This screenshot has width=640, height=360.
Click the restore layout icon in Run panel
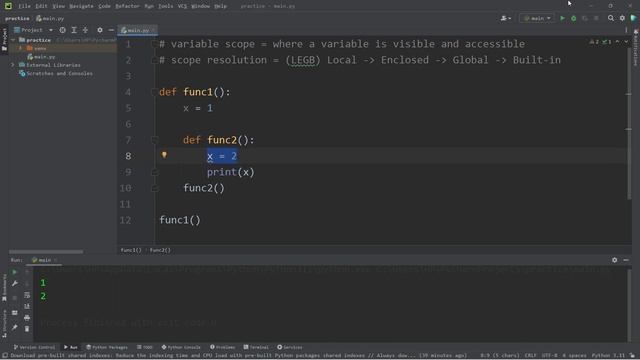coord(15,313)
